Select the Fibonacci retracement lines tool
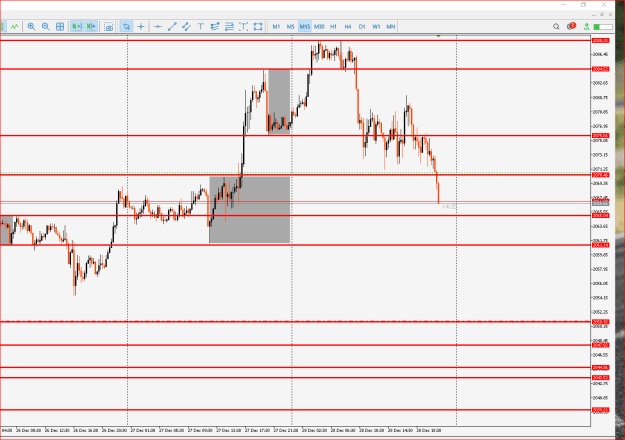Viewport: 625px width, 440px height. point(229,27)
